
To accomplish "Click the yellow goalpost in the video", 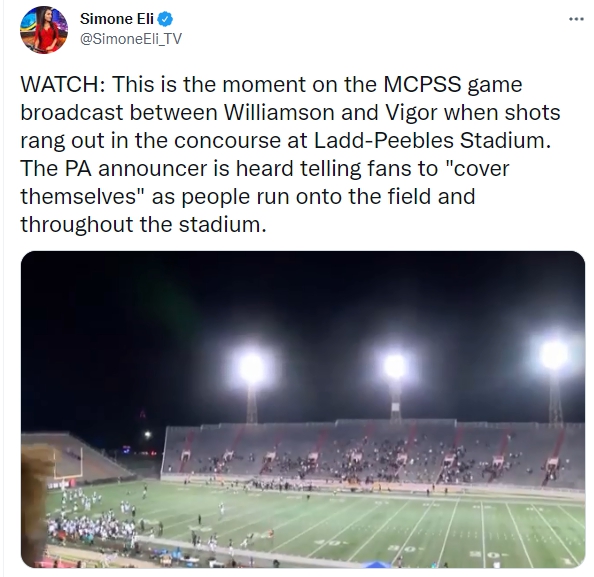I will click(69, 463).
